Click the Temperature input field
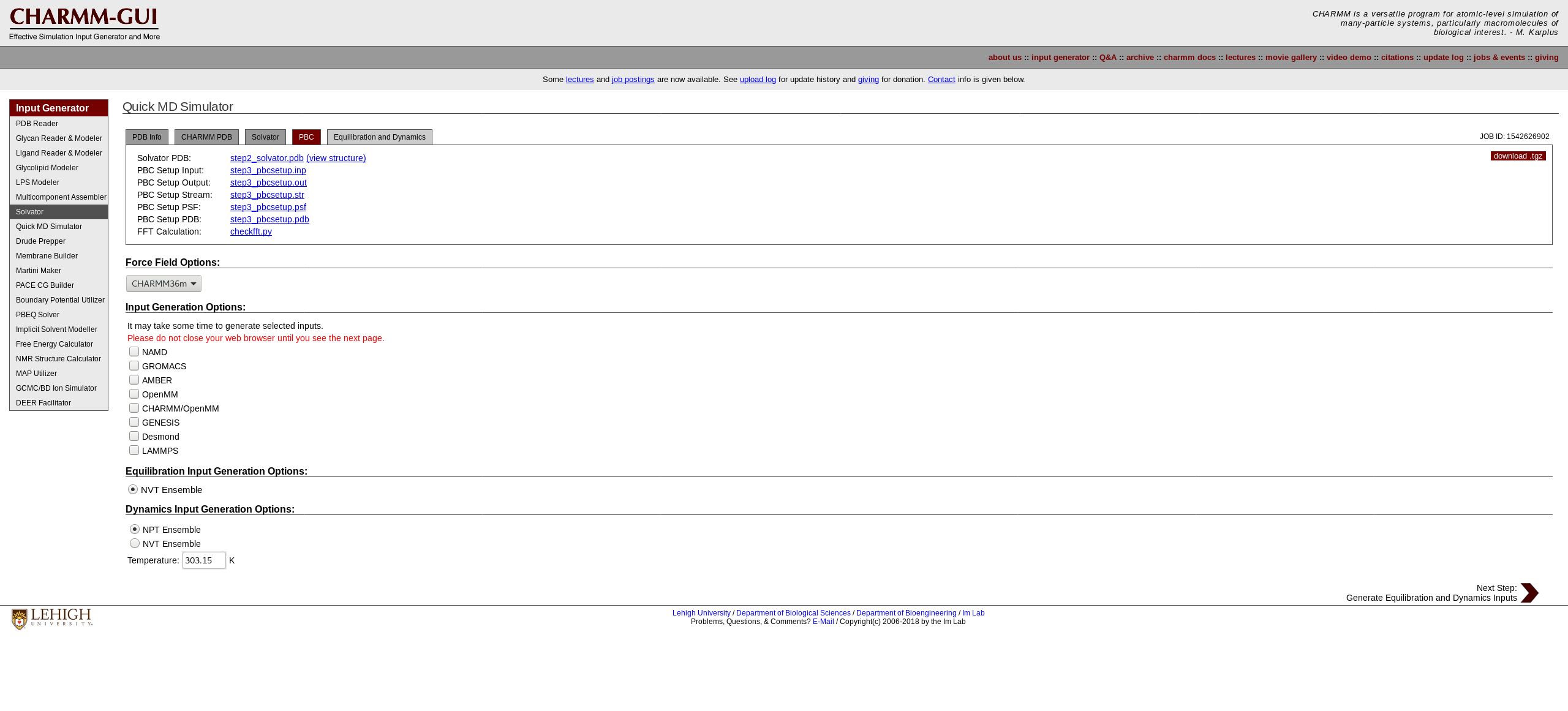Viewport: 1568px width, 711px height. click(204, 560)
